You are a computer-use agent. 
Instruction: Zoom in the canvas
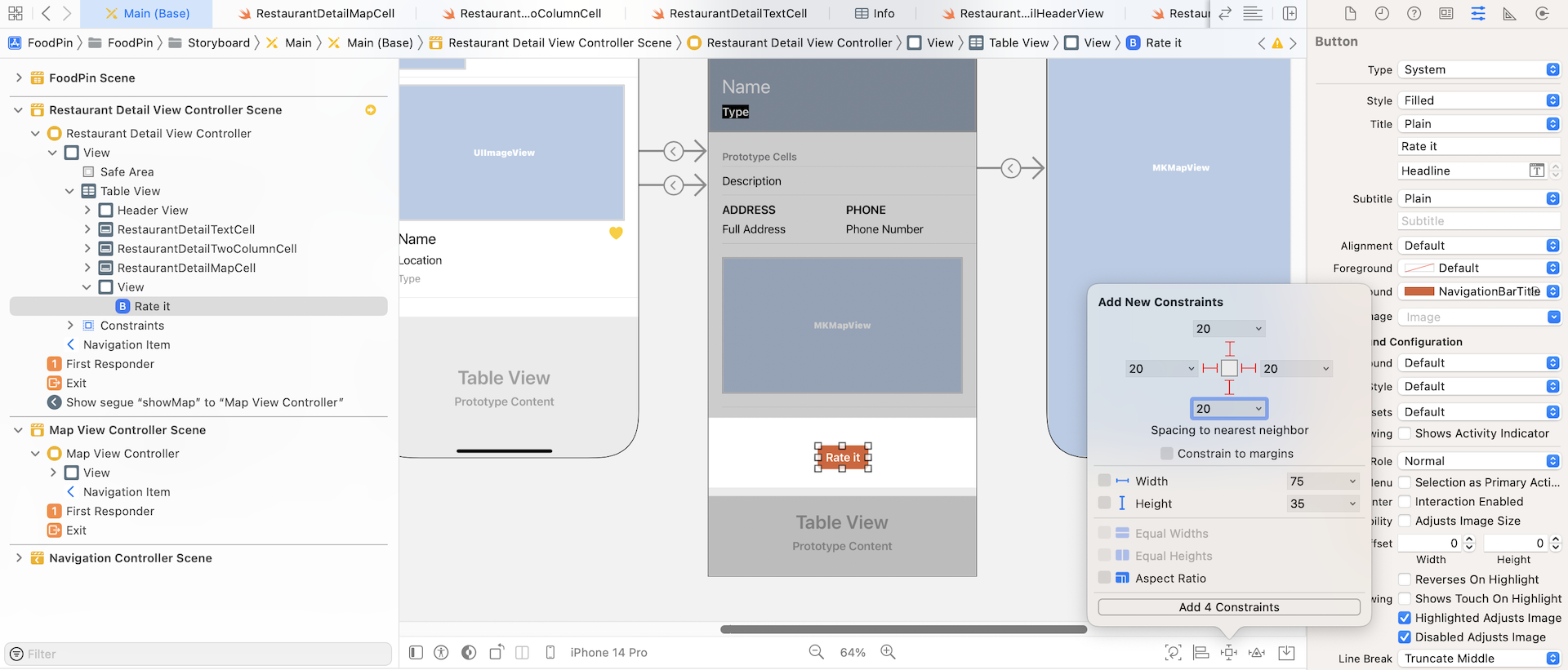coord(889,652)
